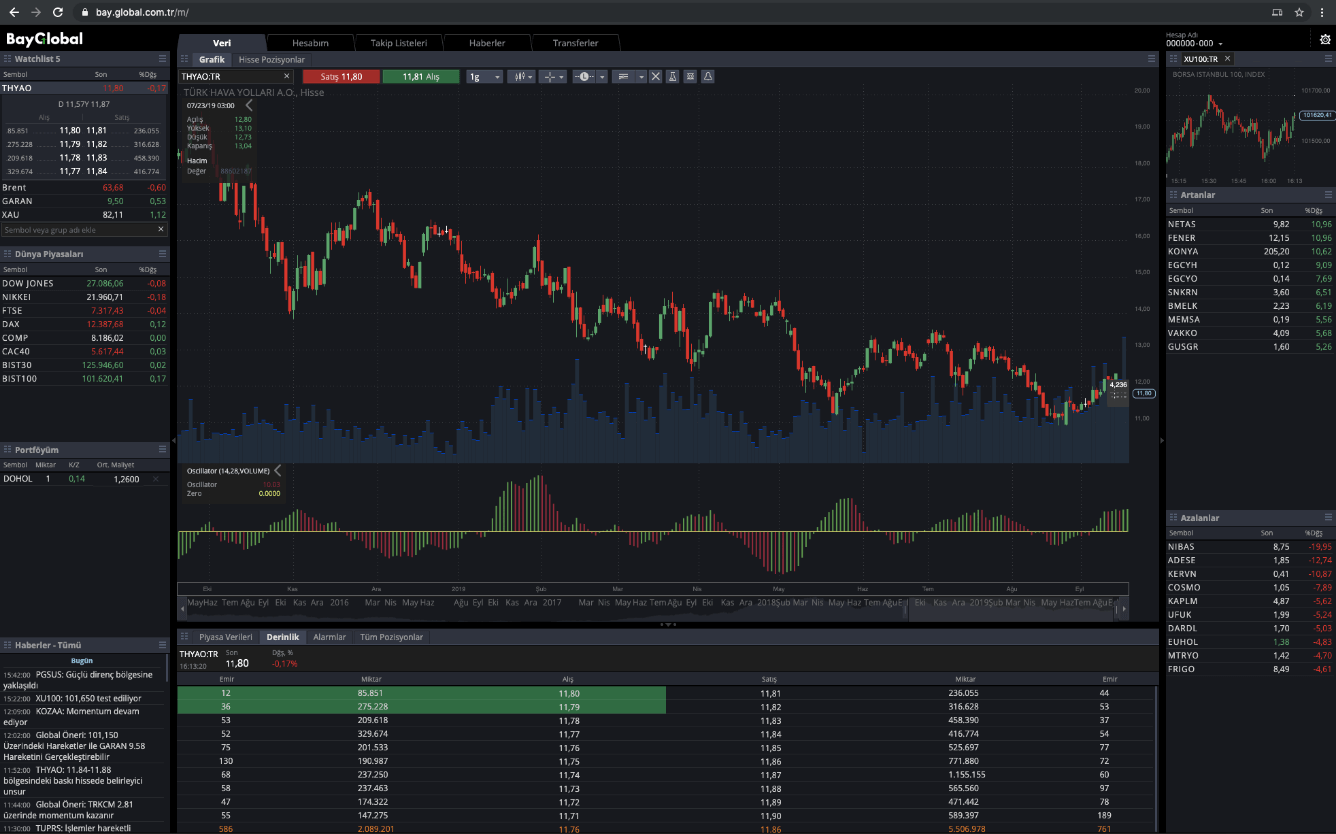Select the Brent row in Watchlist 5

point(84,188)
